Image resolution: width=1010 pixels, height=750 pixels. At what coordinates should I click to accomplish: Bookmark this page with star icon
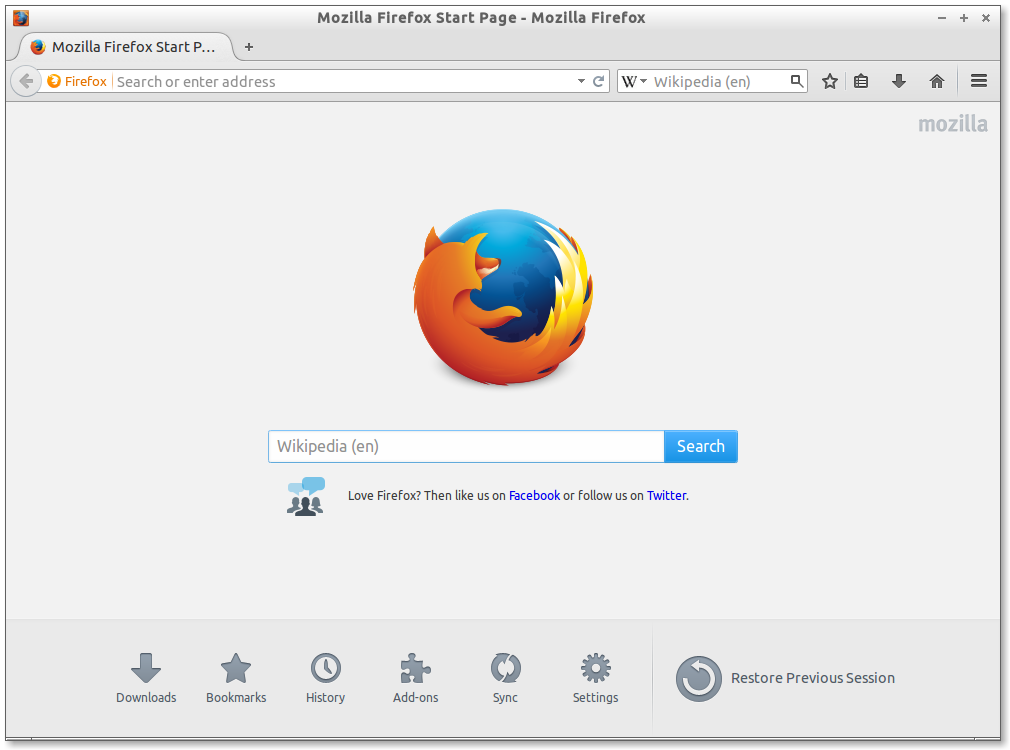click(x=830, y=81)
